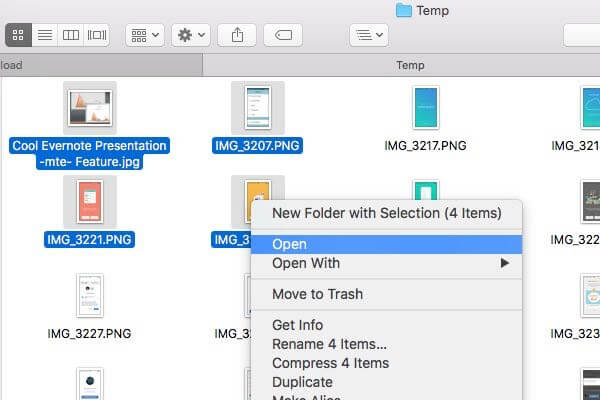The image size is (600, 400).
Task: Choose Rename 4 Items…
Action: (x=386, y=344)
